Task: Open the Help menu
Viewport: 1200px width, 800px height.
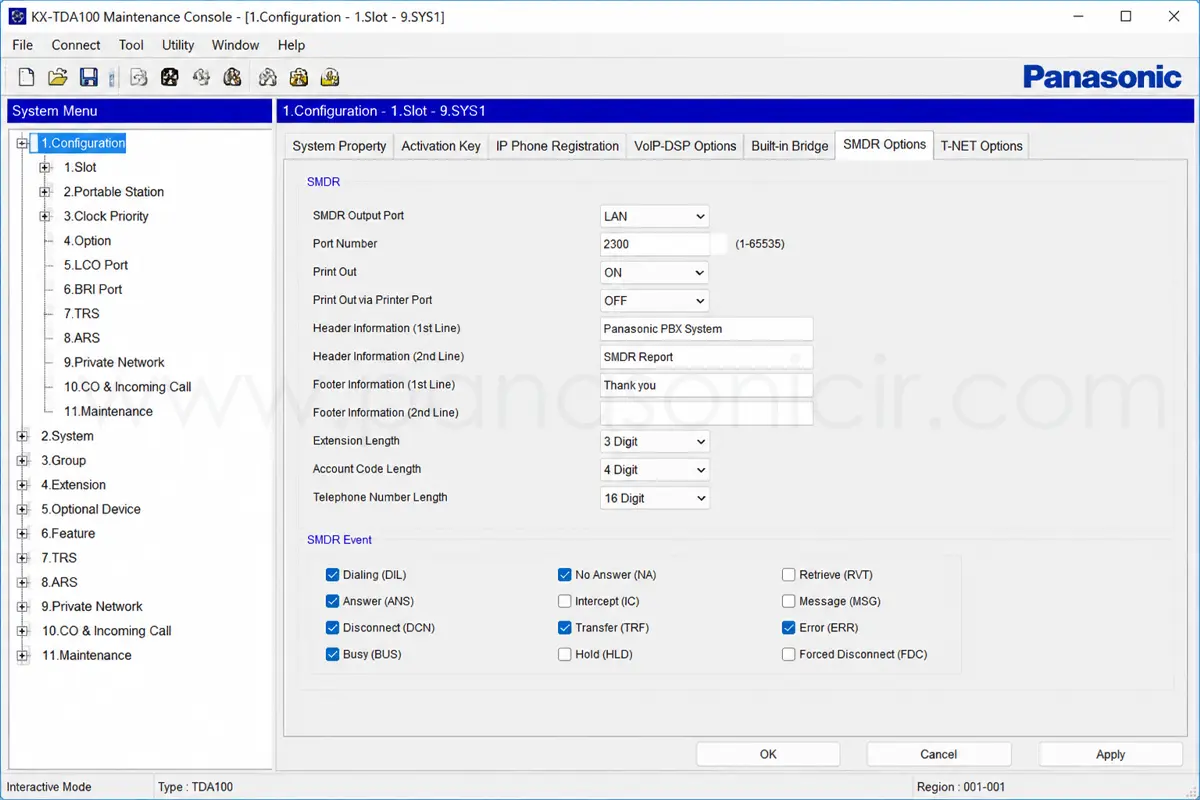Action: [x=291, y=45]
